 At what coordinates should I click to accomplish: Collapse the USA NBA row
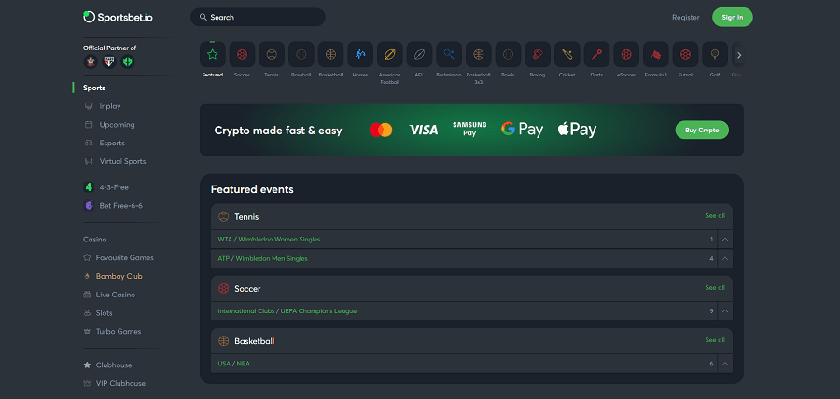[725, 364]
